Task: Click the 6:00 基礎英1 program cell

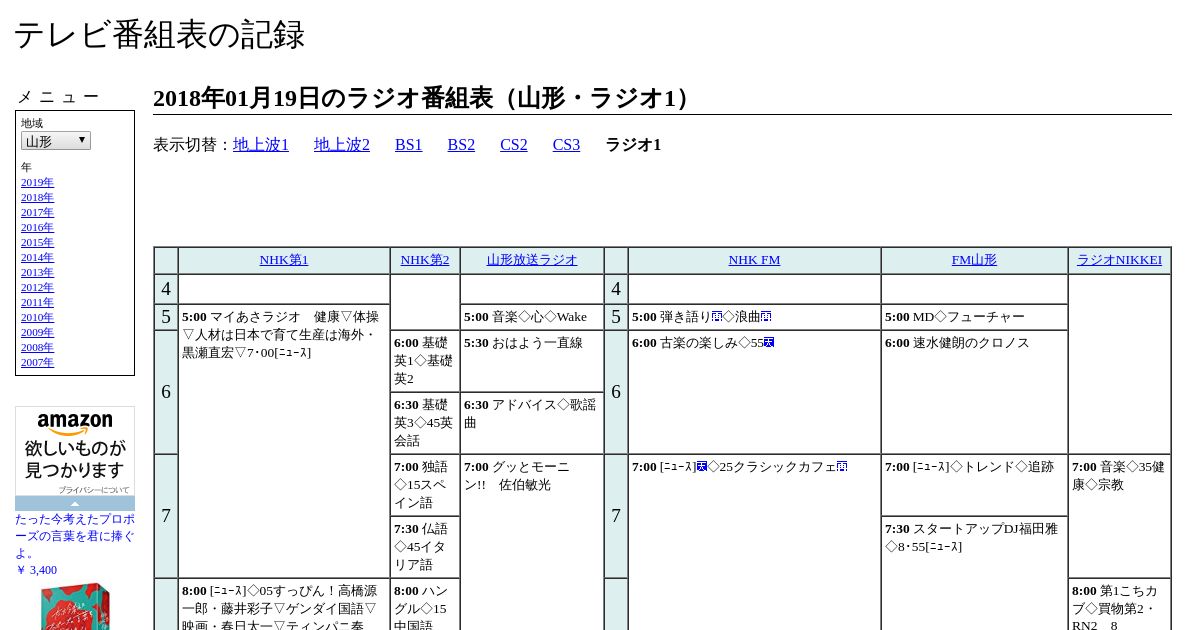Action: pos(425,361)
